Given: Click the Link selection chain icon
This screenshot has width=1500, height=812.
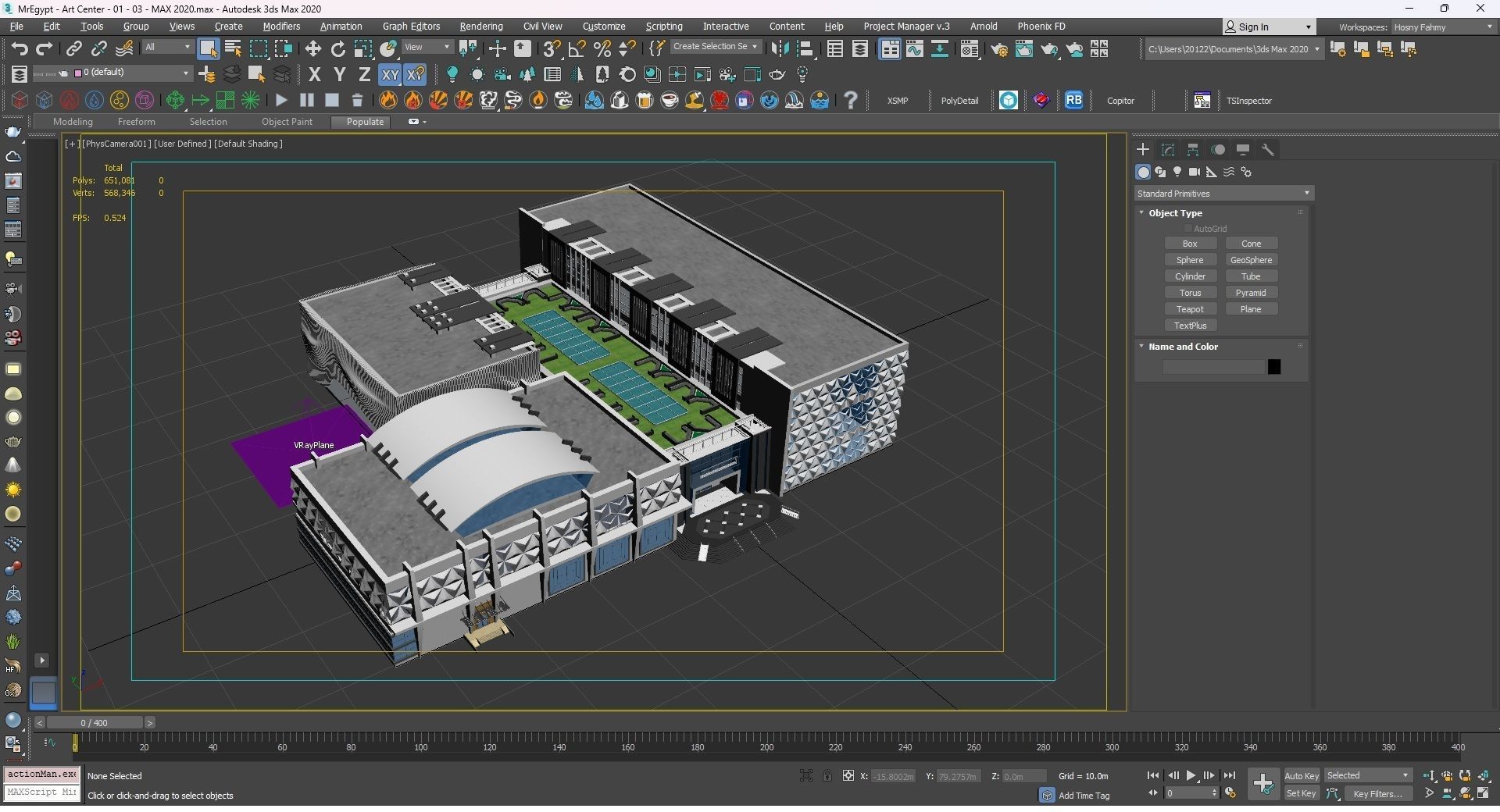Looking at the screenshot, I should [73, 49].
